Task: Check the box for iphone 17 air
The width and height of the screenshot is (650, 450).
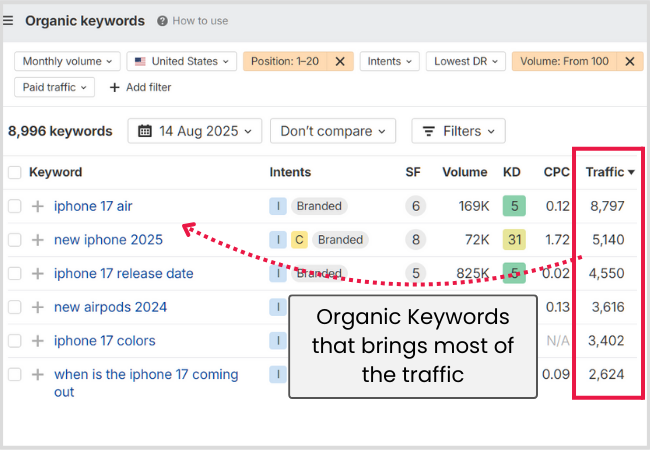Action: 15,206
